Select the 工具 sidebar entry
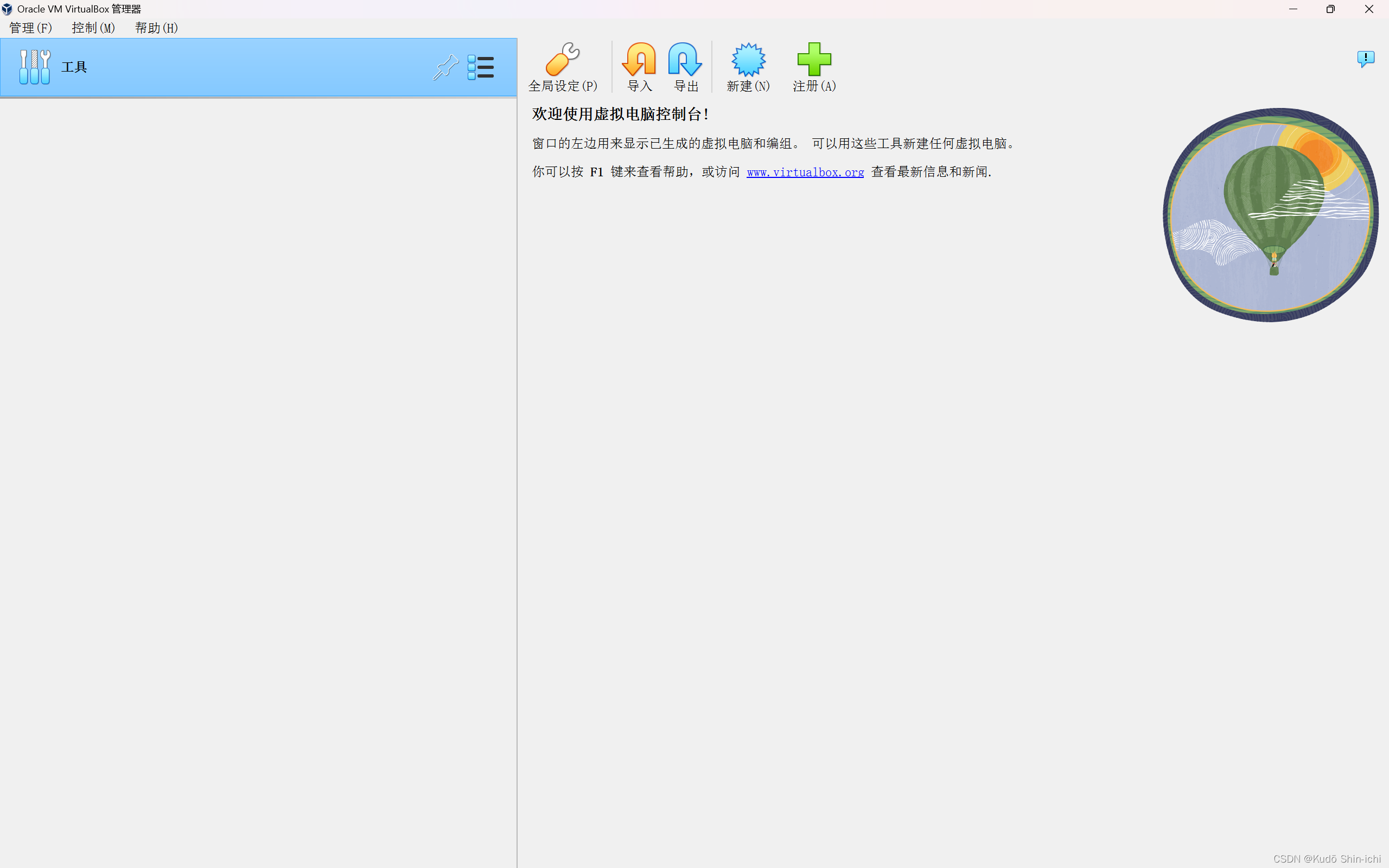 click(75, 67)
